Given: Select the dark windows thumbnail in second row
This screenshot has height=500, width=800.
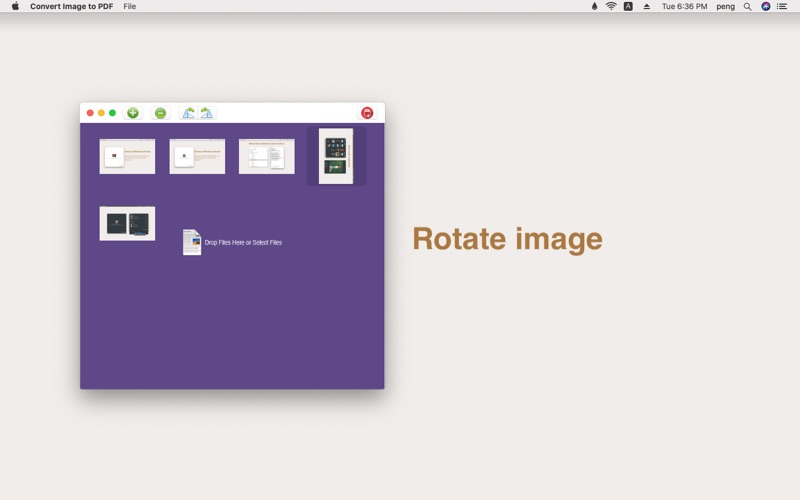Looking at the screenshot, I should pos(127,223).
